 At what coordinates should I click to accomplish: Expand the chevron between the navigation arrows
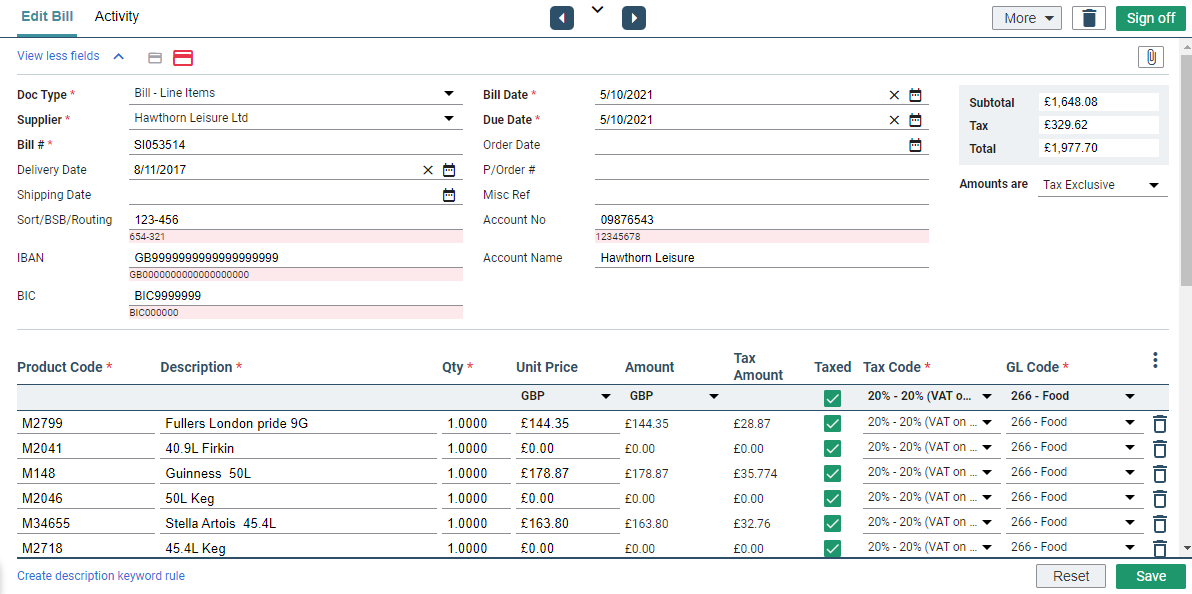point(598,9)
